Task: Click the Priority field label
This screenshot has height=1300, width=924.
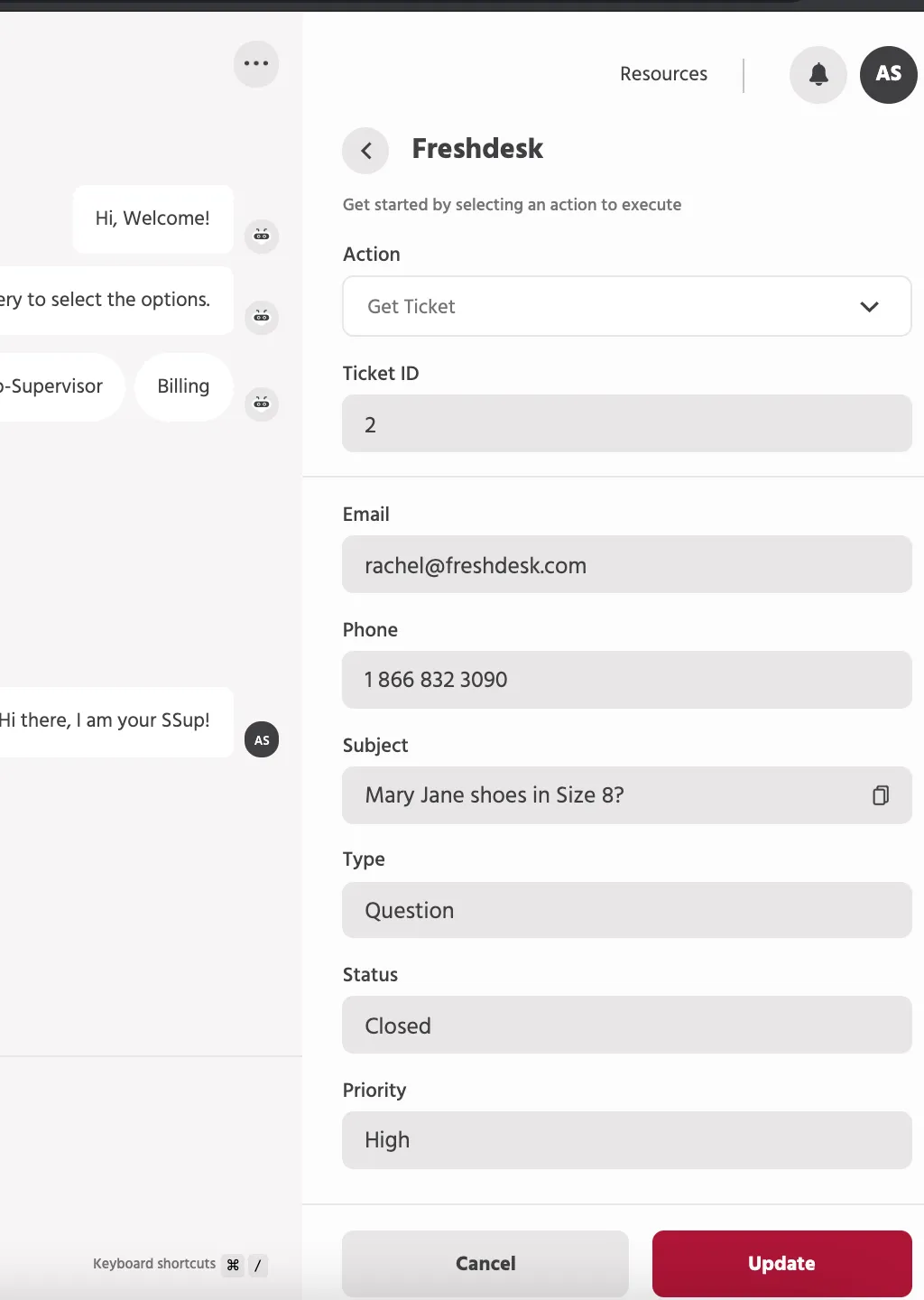Action: pyautogui.click(x=374, y=1091)
